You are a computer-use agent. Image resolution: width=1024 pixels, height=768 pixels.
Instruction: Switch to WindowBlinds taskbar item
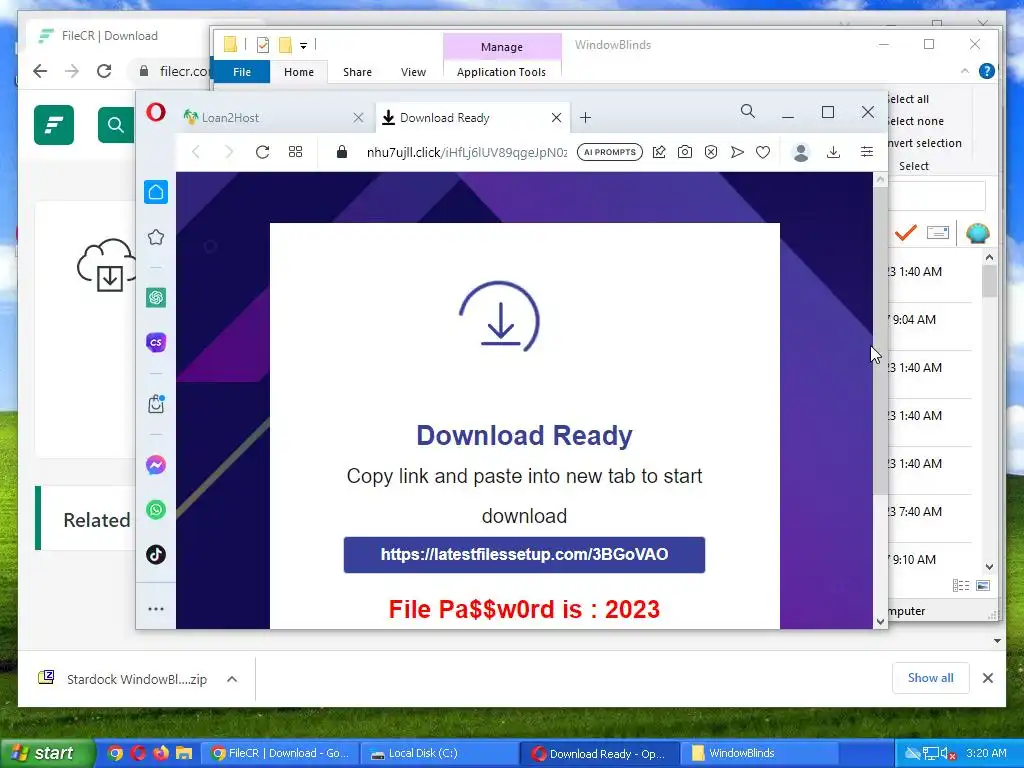[x=759, y=754]
